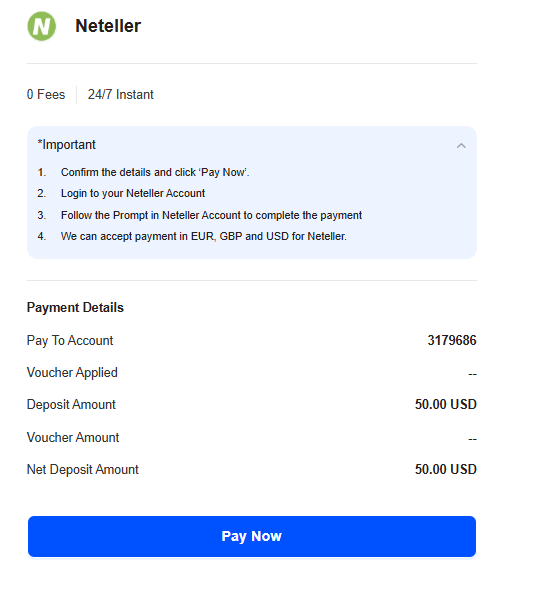This screenshot has height=592, width=537.
Task: Click the Voucher Amount label
Action: point(73,437)
